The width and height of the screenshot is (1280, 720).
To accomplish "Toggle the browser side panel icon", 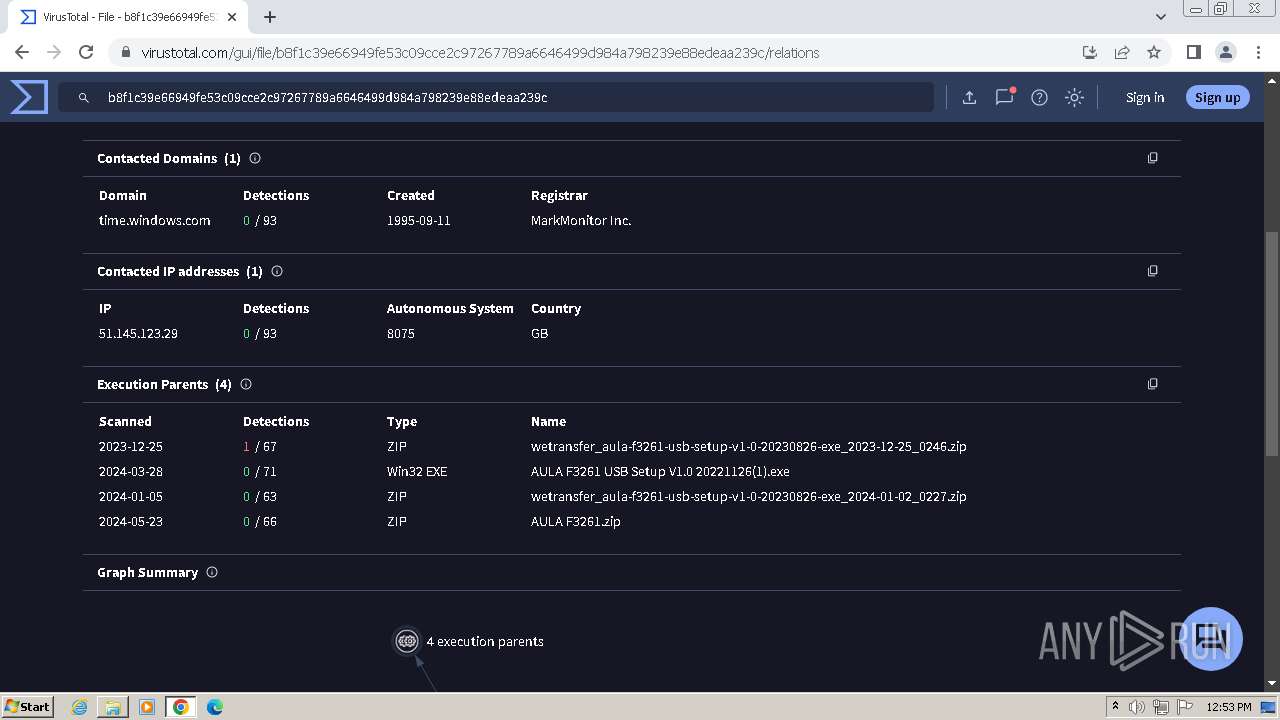I will pos(1193,52).
